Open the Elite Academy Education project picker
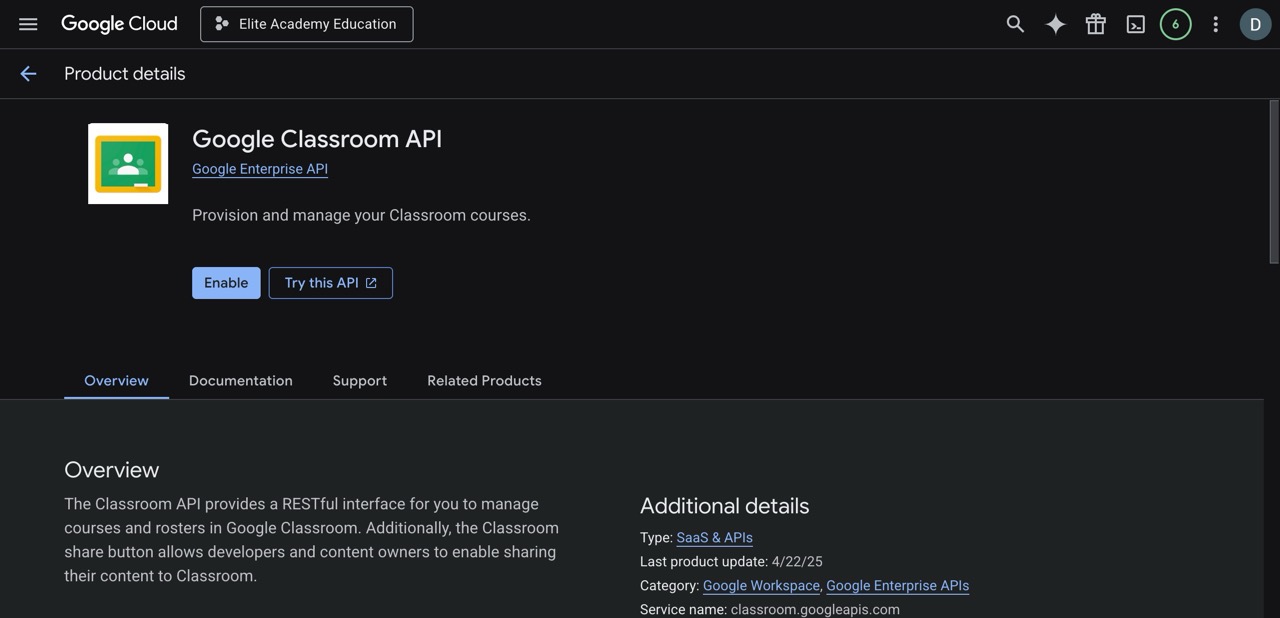1280x618 pixels. [x=306, y=23]
